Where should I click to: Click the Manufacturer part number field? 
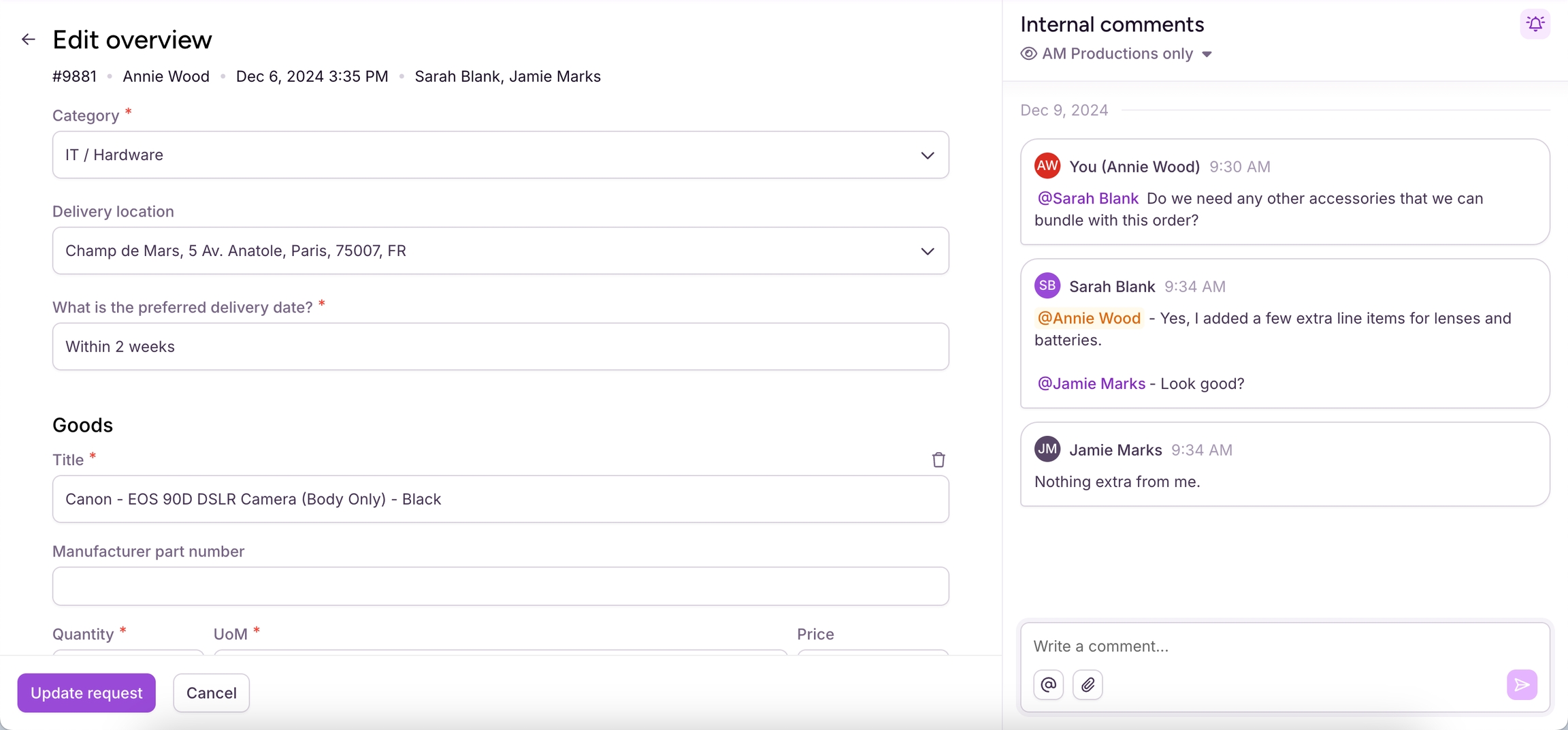coord(500,586)
